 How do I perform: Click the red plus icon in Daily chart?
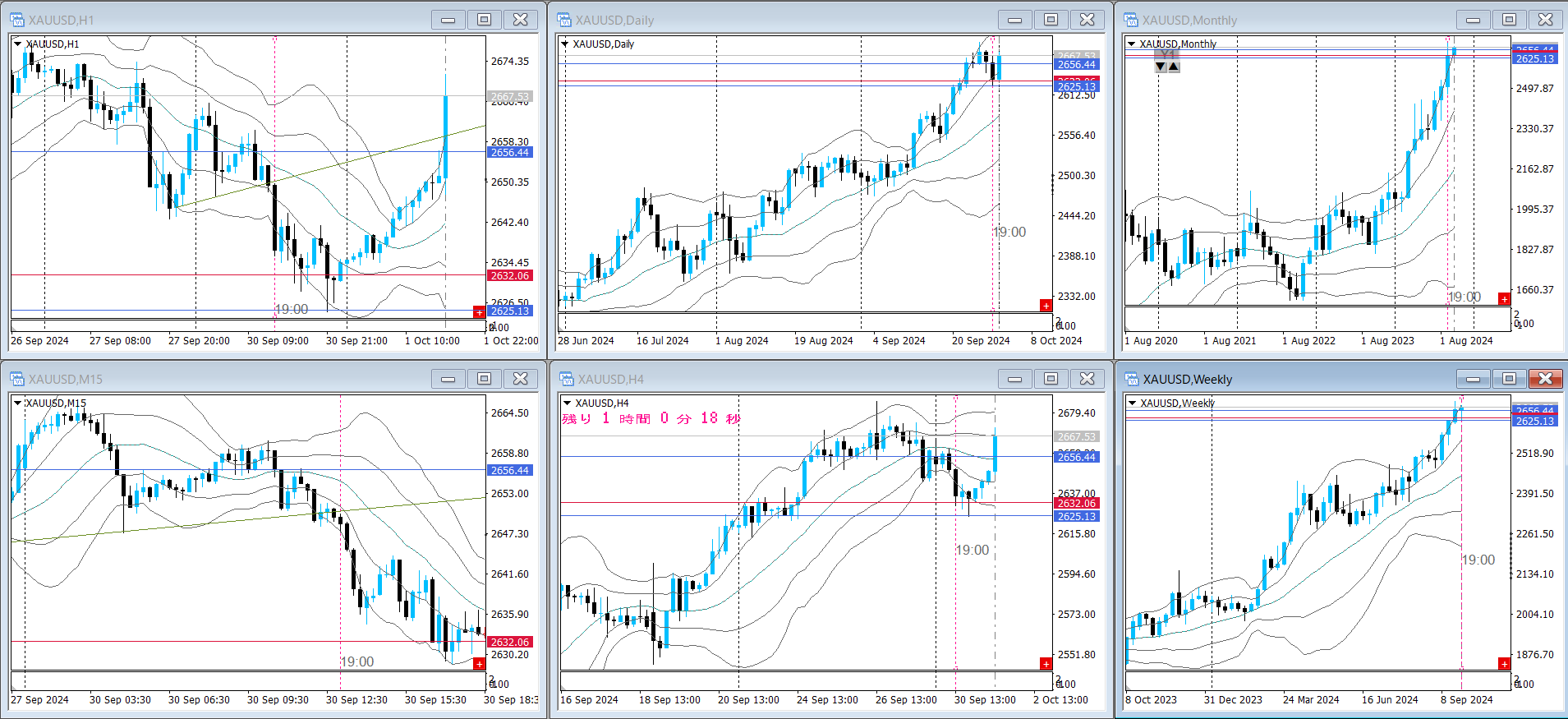pos(1046,306)
